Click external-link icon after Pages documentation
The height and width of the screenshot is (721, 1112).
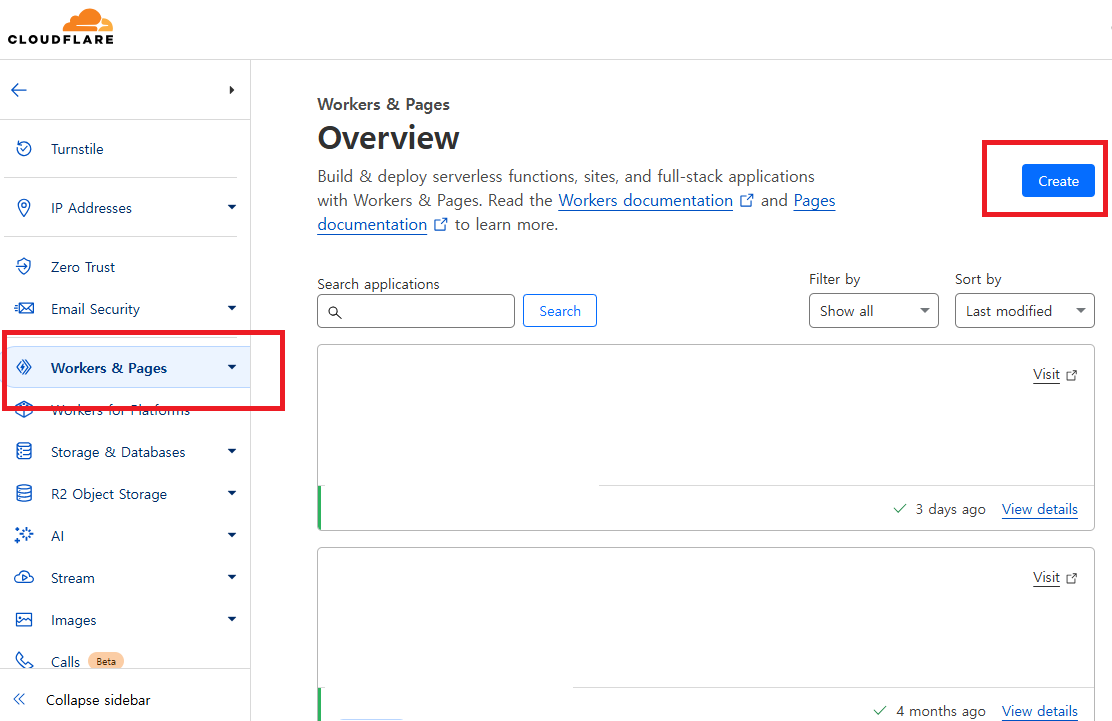440,224
